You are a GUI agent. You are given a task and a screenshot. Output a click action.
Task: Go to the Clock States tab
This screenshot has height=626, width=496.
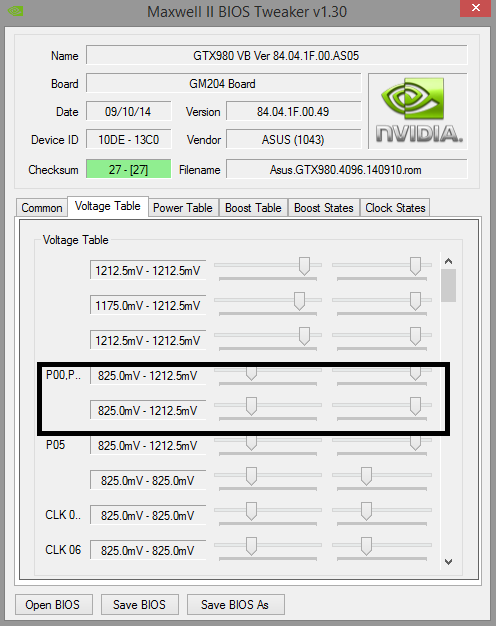[395, 208]
